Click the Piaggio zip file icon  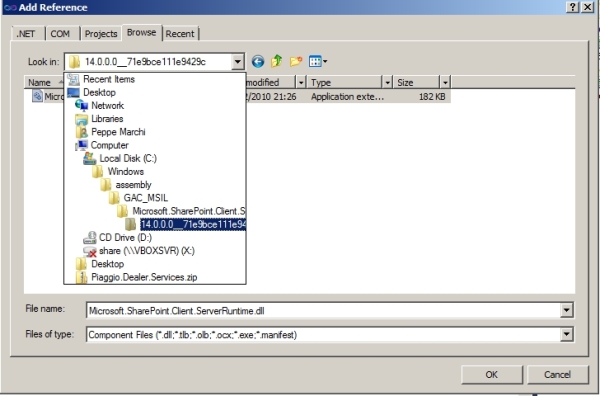[81, 277]
